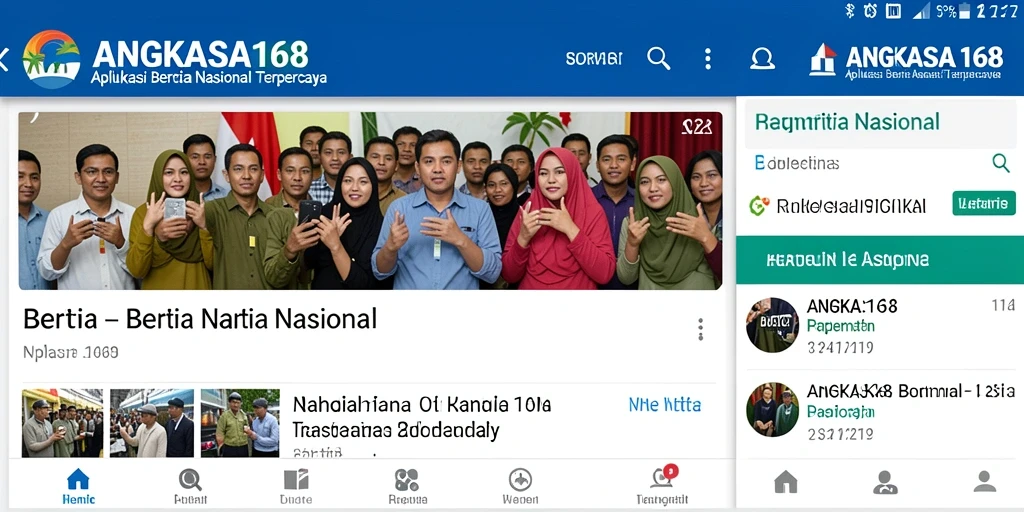Click the SORNIGI header label
Viewport: 1024px width, 512px height.
[x=594, y=59]
